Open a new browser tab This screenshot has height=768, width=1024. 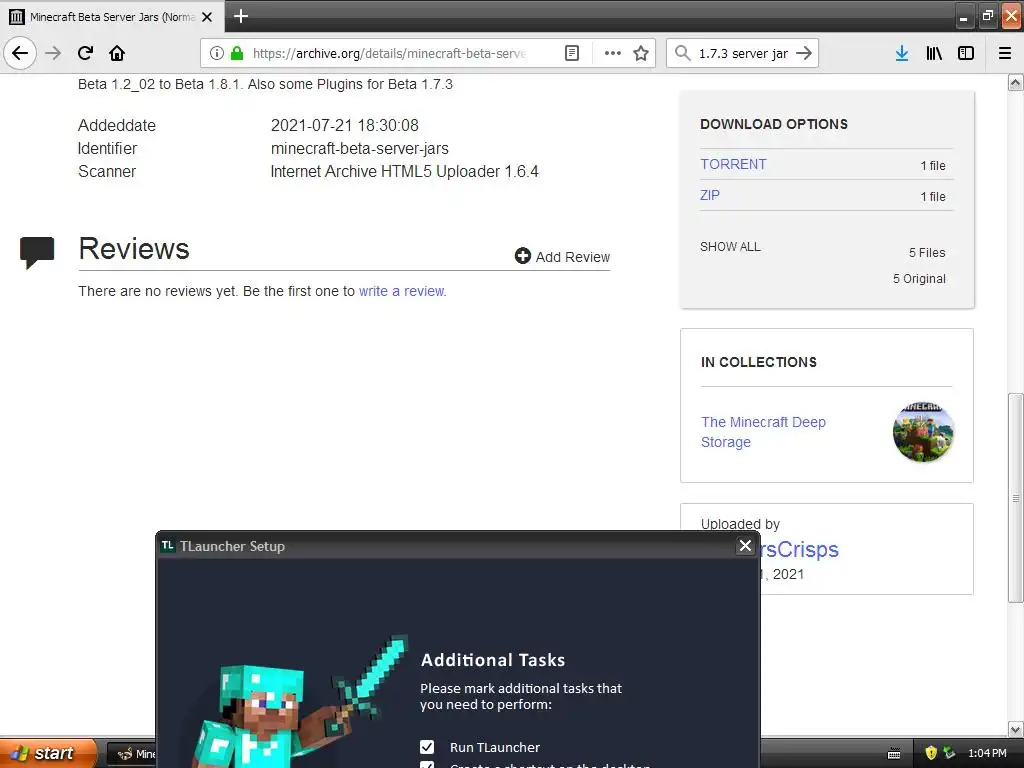[x=240, y=16]
